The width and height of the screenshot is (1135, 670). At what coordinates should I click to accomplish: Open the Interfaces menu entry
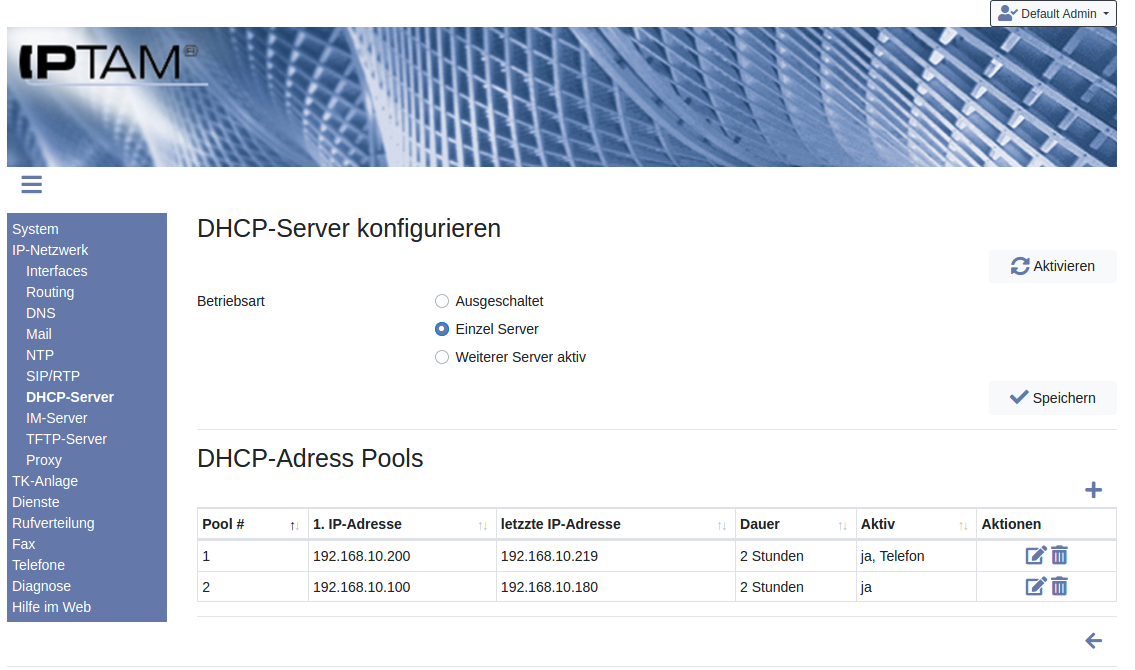[57, 271]
